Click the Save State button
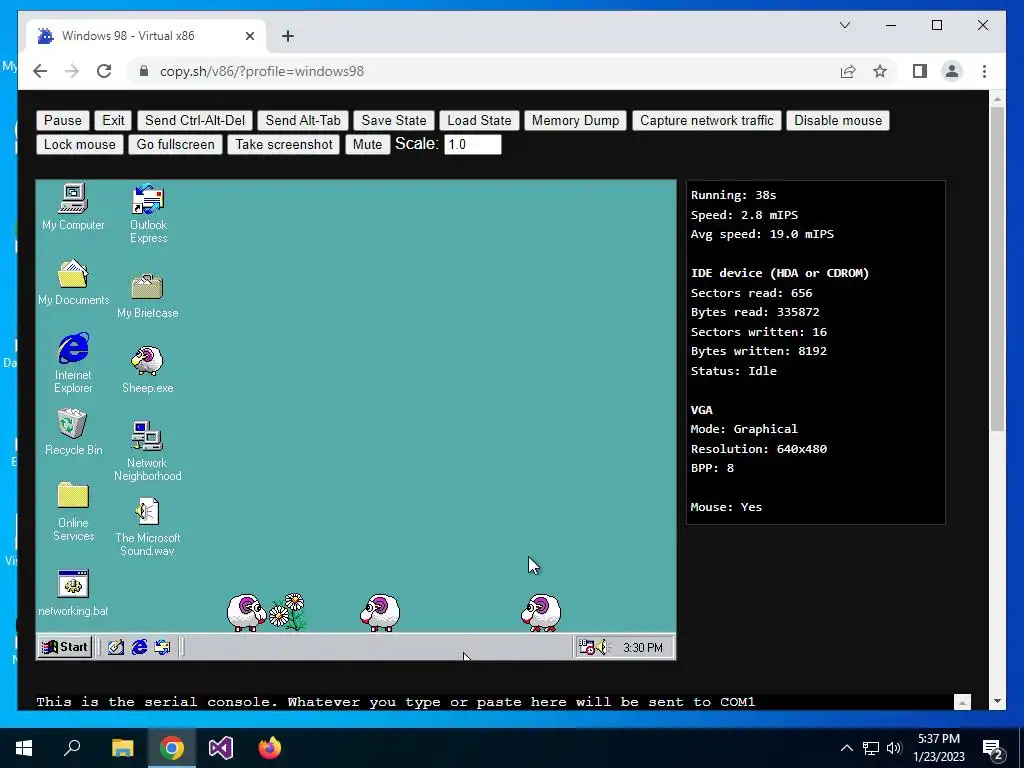Viewport: 1024px width, 768px height. [394, 120]
